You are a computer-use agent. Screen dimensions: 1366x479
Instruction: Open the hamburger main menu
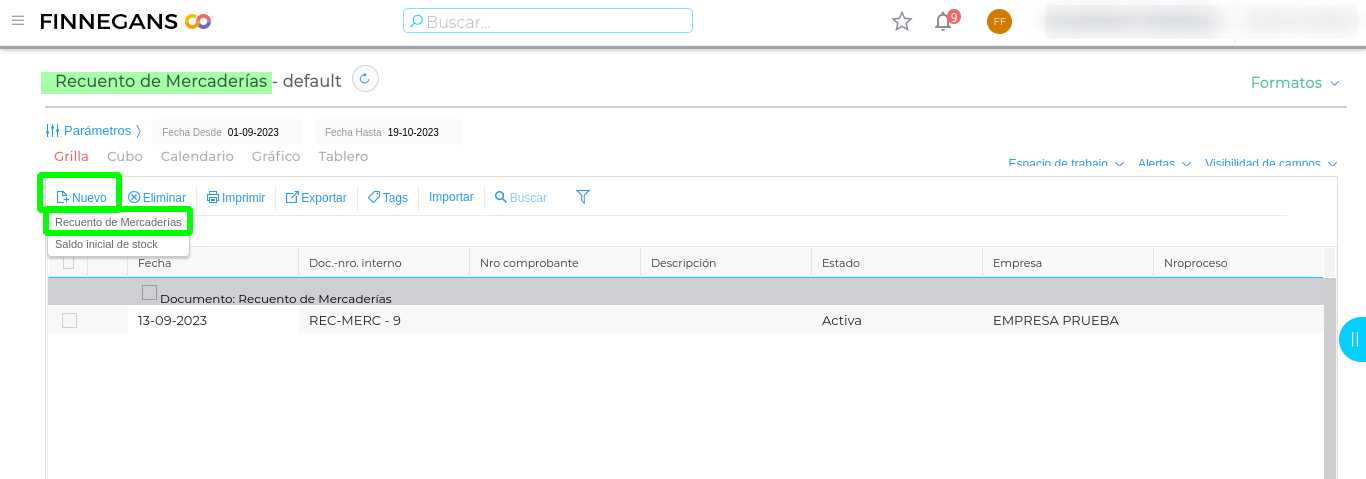pos(18,20)
